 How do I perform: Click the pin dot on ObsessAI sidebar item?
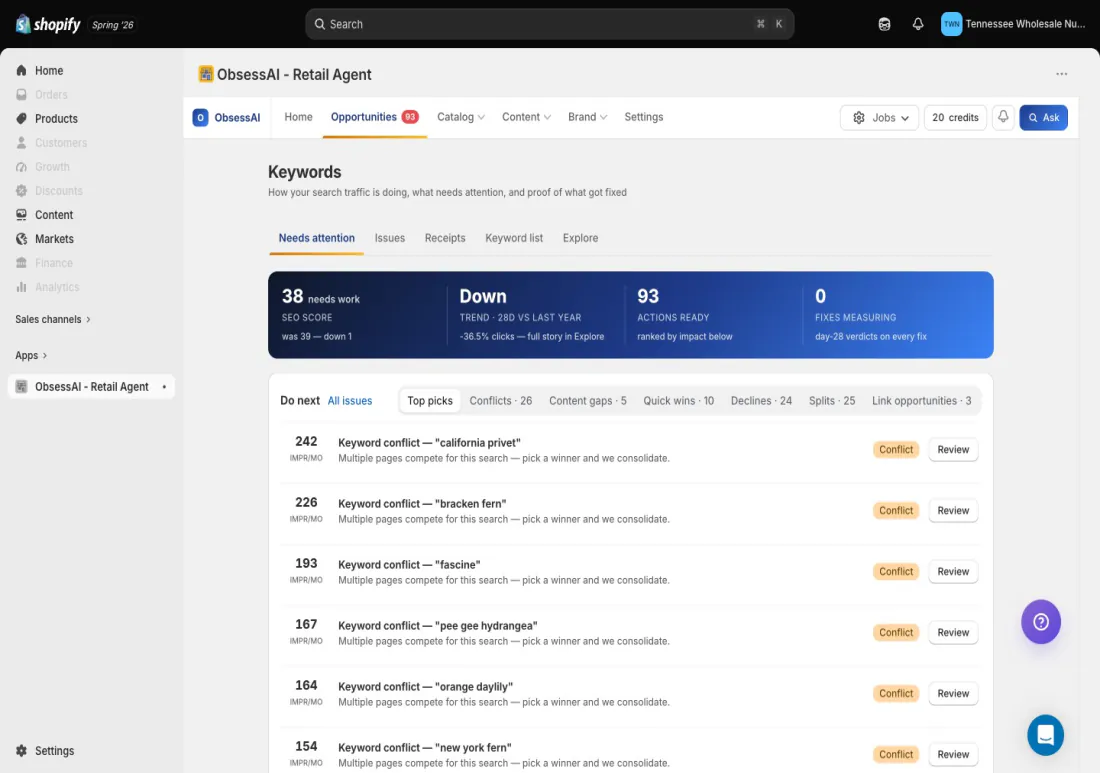[164, 386]
